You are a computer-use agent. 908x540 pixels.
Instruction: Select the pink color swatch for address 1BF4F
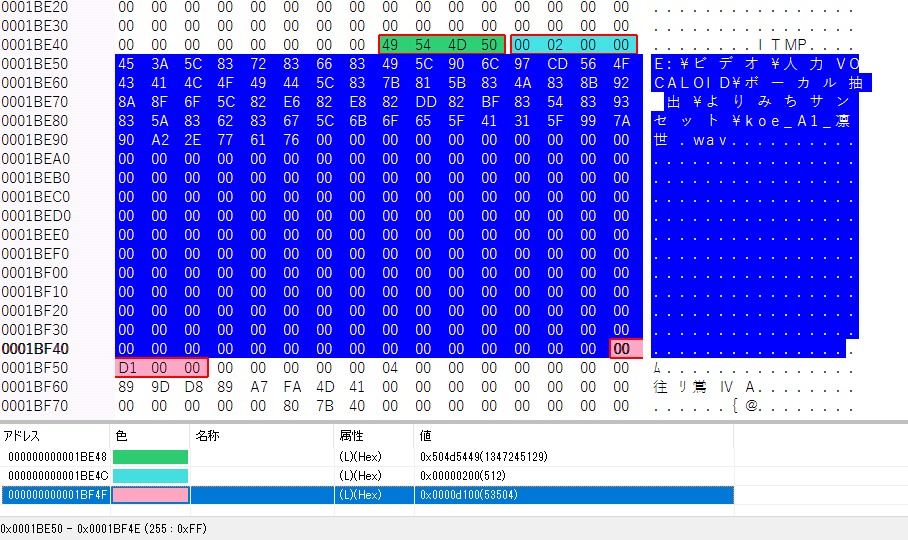pos(150,495)
